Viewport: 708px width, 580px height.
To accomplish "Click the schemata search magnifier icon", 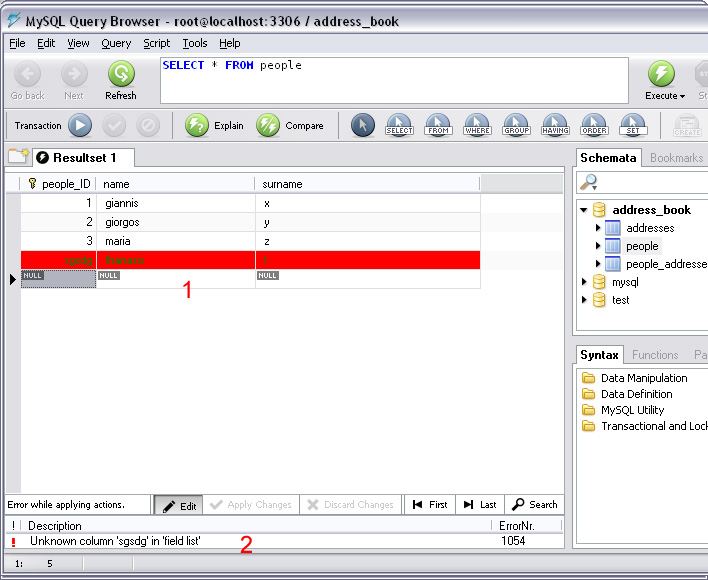I will coord(589,182).
